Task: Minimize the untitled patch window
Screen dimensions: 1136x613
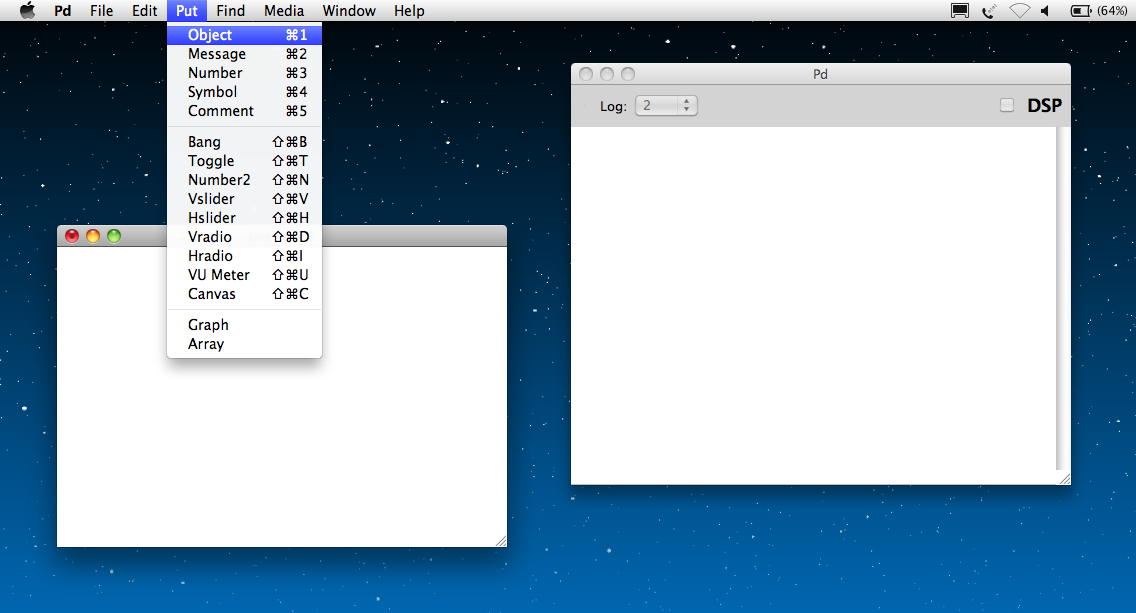Action: (93, 236)
